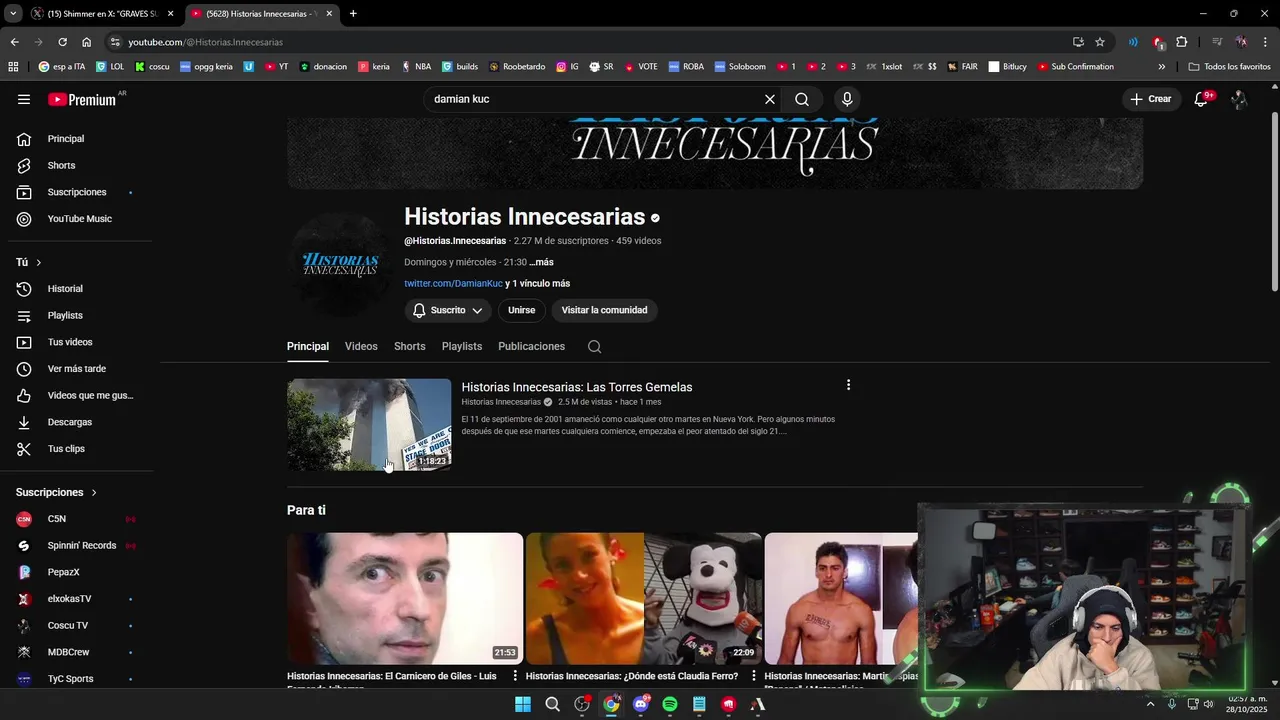
Task: Reload the page in the browser
Action: click(62, 42)
